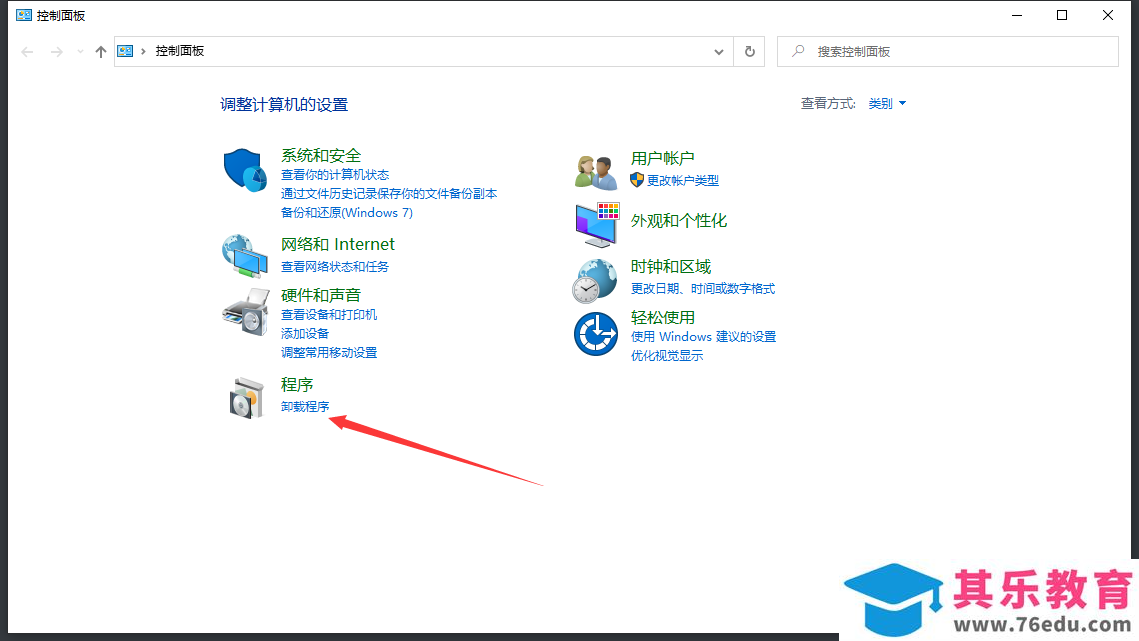Screen dimensions: 1139x641
Task: Click 使用 Windows 建议的设置
Action: (x=703, y=336)
